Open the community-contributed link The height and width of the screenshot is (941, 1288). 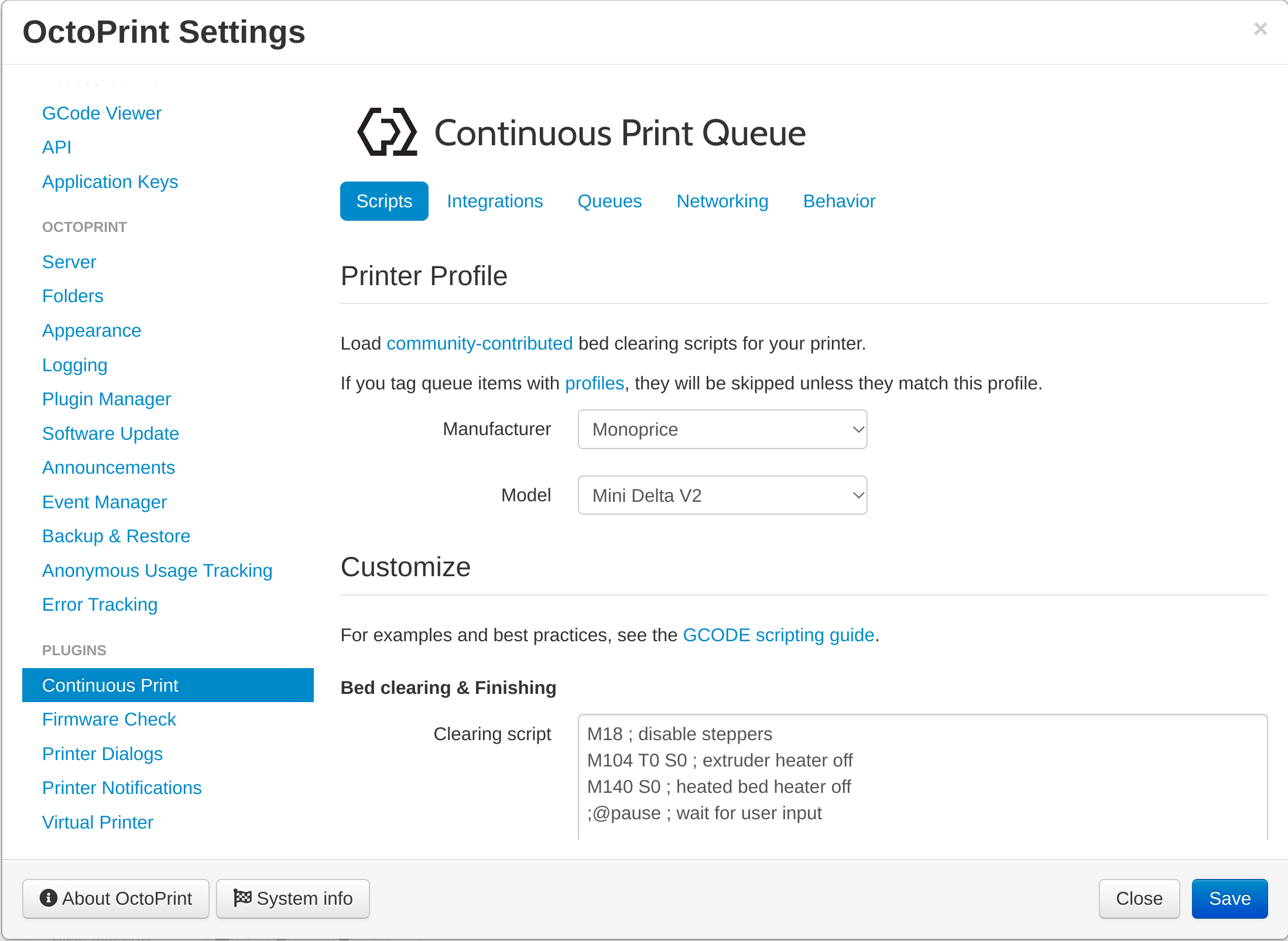479,343
